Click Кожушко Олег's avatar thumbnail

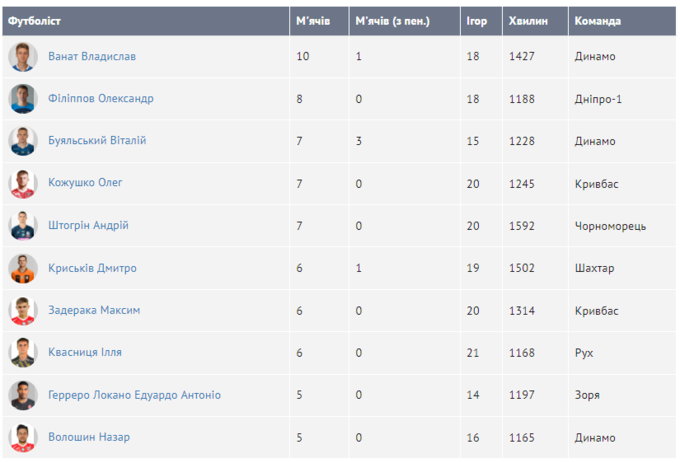point(23,184)
